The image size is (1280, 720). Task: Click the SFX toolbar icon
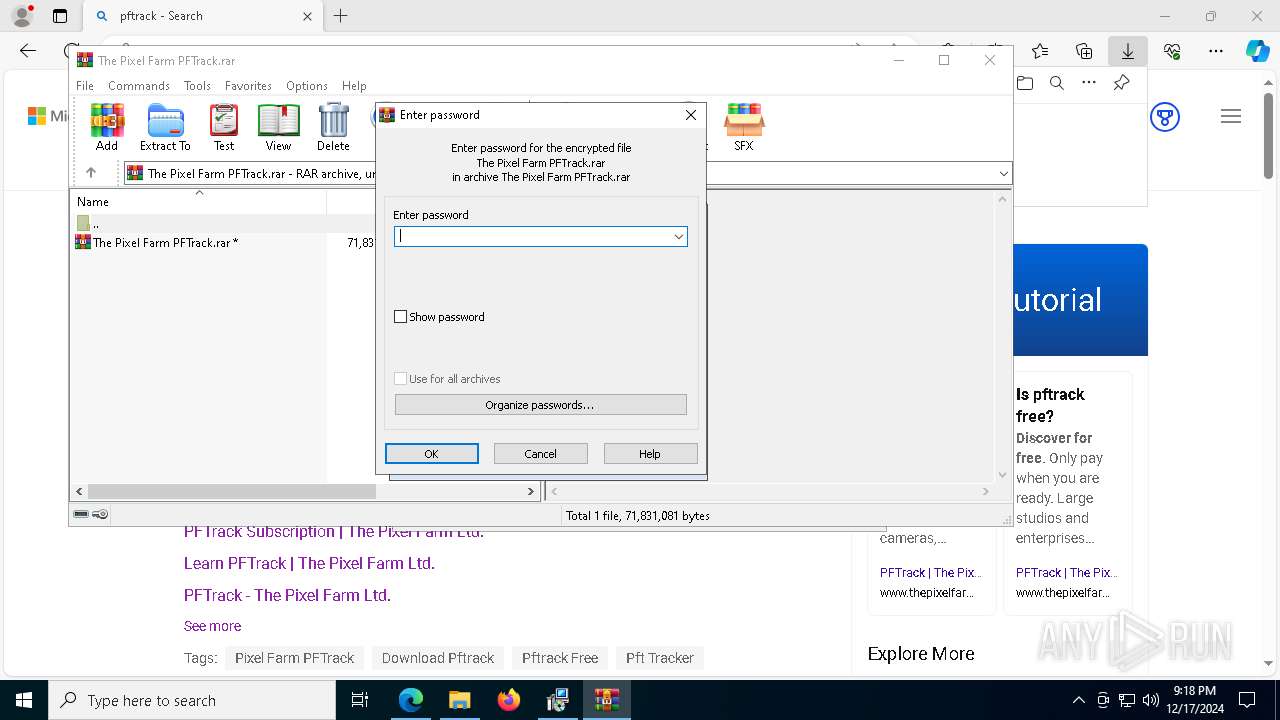click(x=744, y=127)
